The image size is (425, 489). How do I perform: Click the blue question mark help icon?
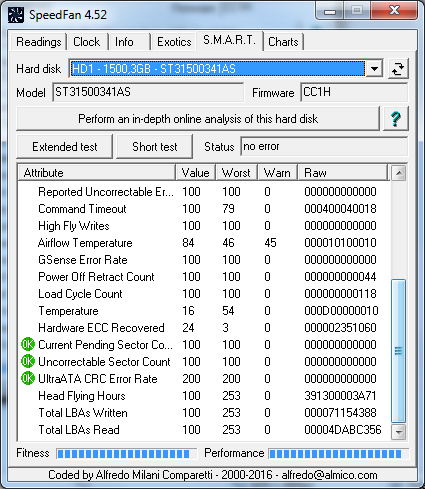[396, 119]
